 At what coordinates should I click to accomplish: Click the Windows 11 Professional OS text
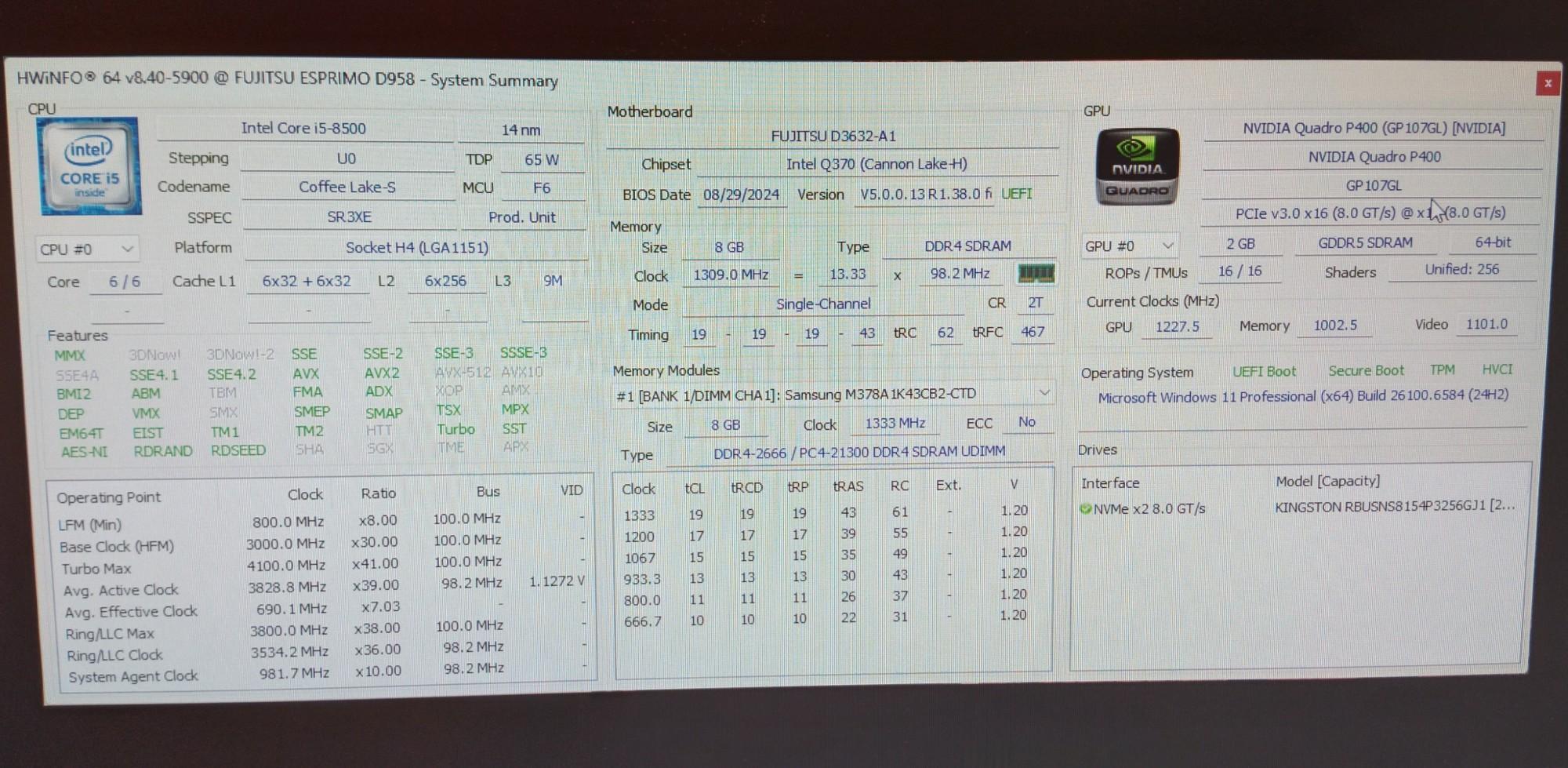point(1302,396)
